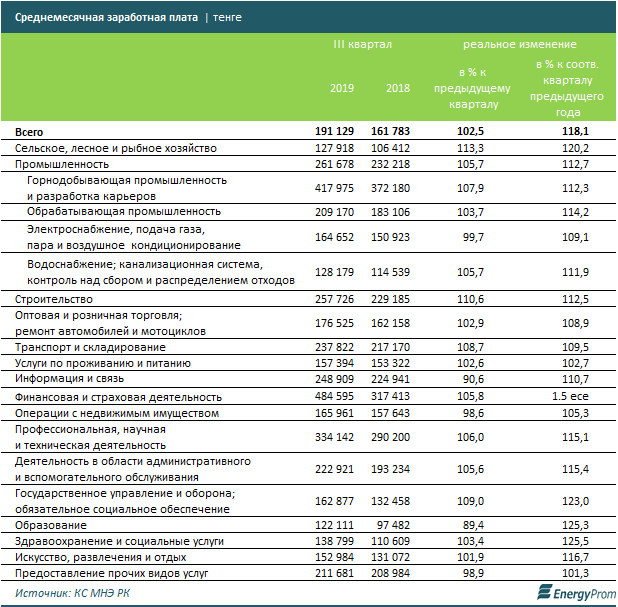Select the "III квартал" column group header
This screenshot has width=618, height=607.
click(x=362, y=45)
